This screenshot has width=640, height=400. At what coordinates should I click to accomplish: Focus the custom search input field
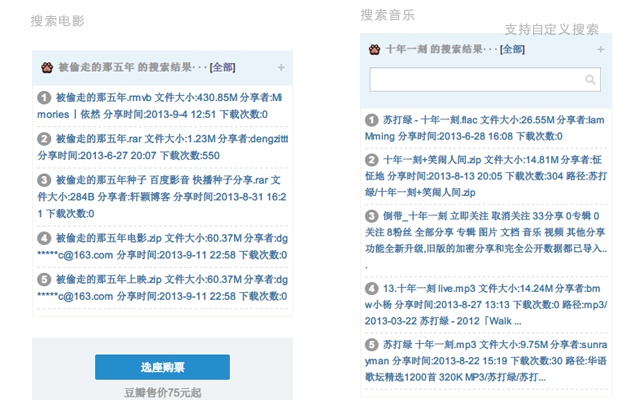pyautogui.click(x=475, y=80)
